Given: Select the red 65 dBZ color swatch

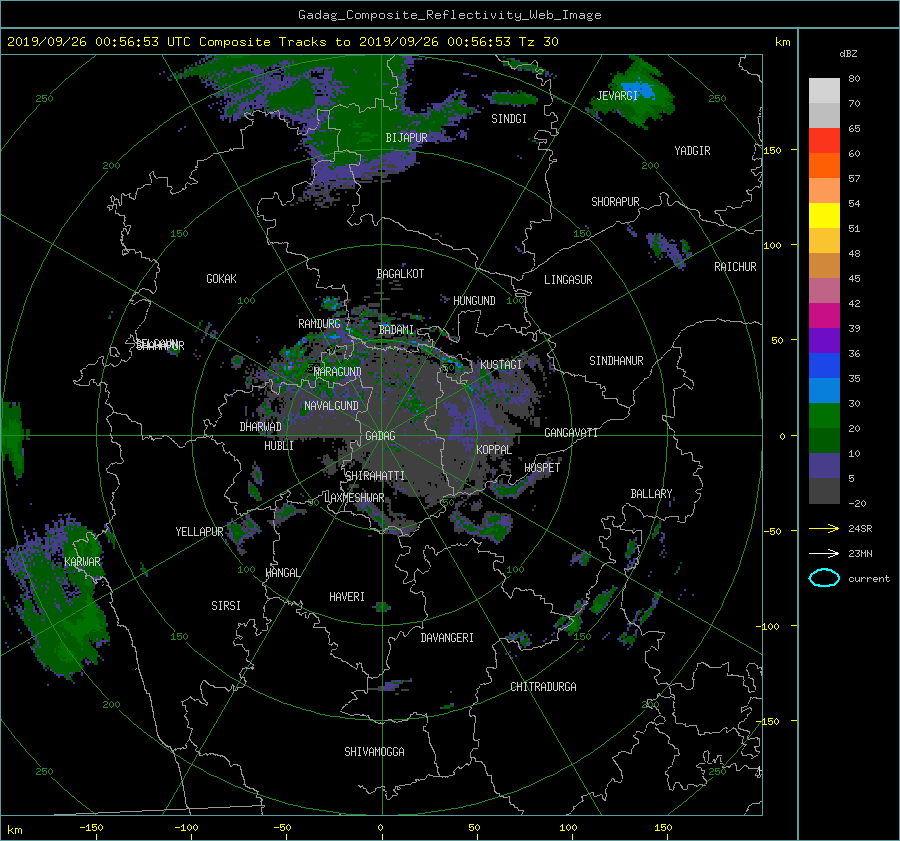Looking at the screenshot, I should coord(824,140).
